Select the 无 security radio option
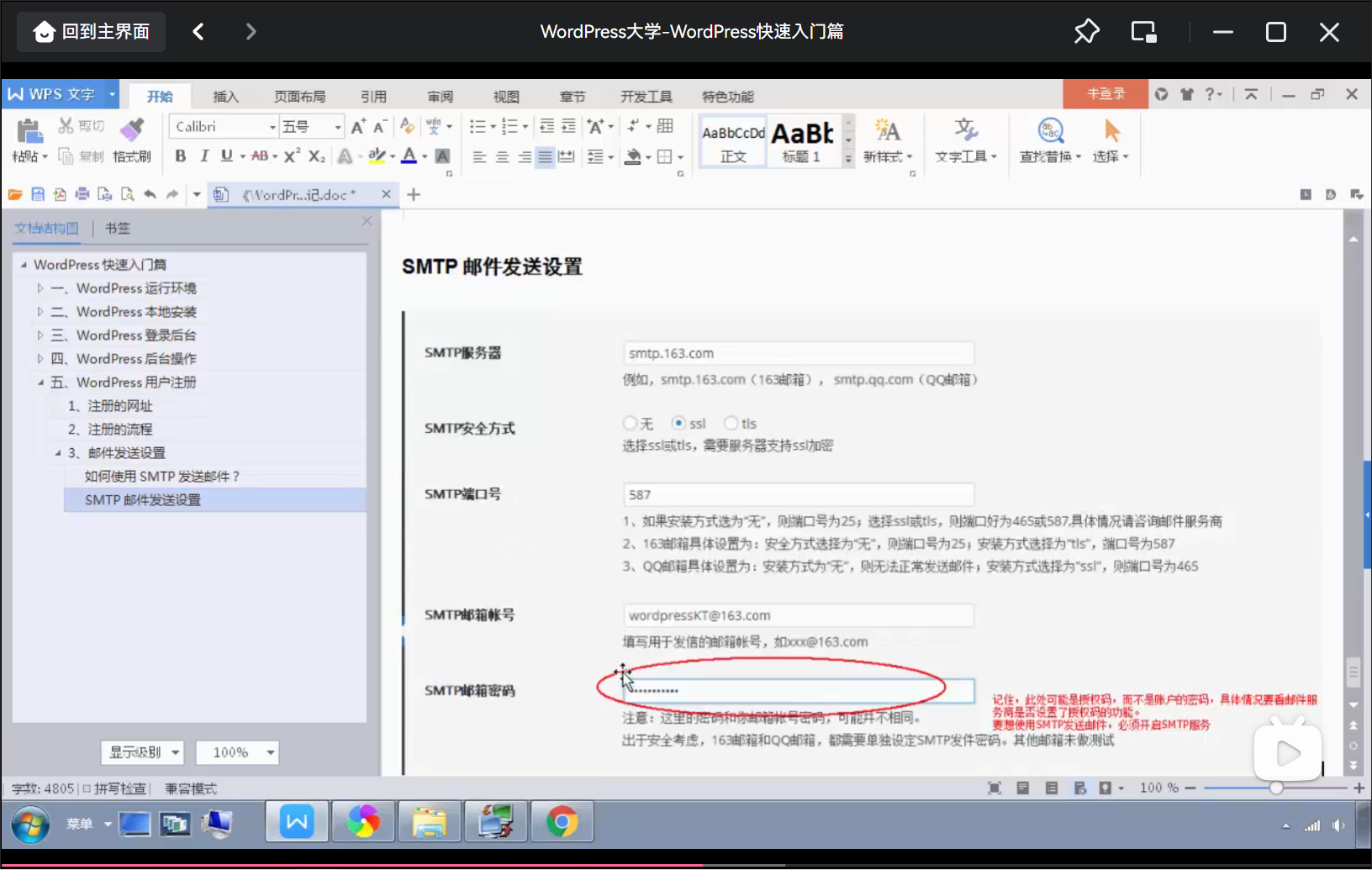The width and height of the screenshot is (1372, 870). [630, 423]
